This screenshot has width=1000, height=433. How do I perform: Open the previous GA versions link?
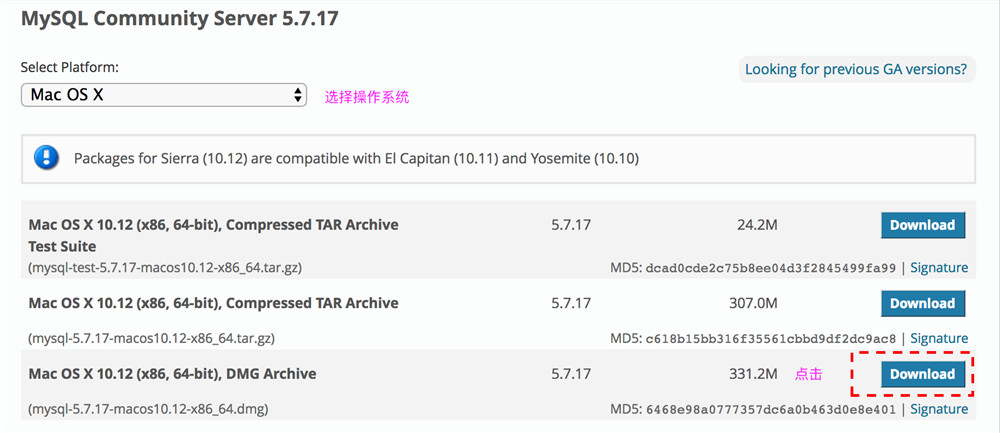click(x=855, y=69)
